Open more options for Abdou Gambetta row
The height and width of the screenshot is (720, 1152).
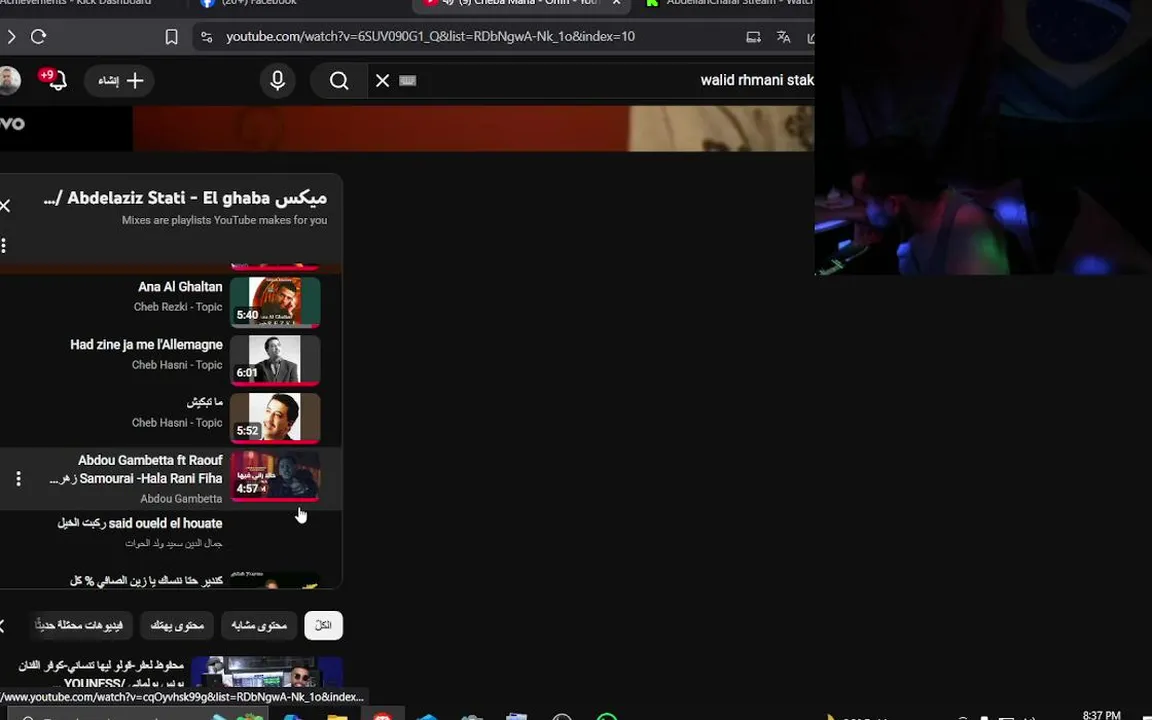[x=18, y=479]
